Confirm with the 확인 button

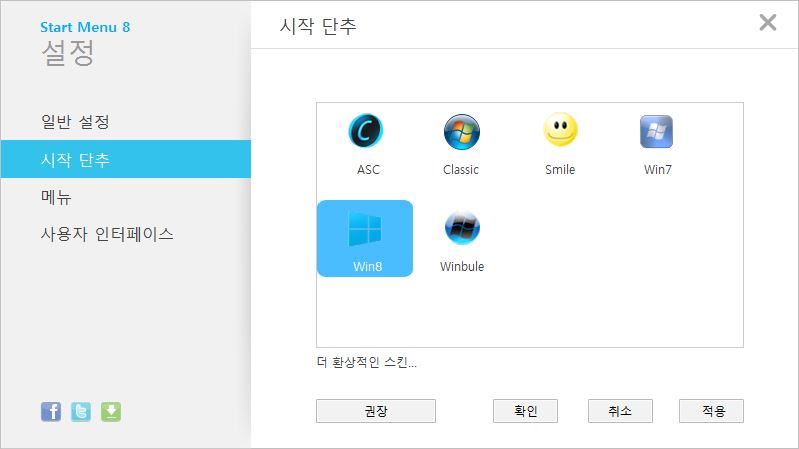click(x=525, y=411)
